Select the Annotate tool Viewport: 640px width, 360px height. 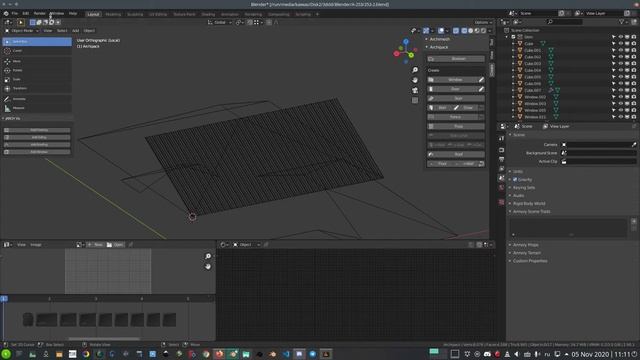[x=37, y=99]
